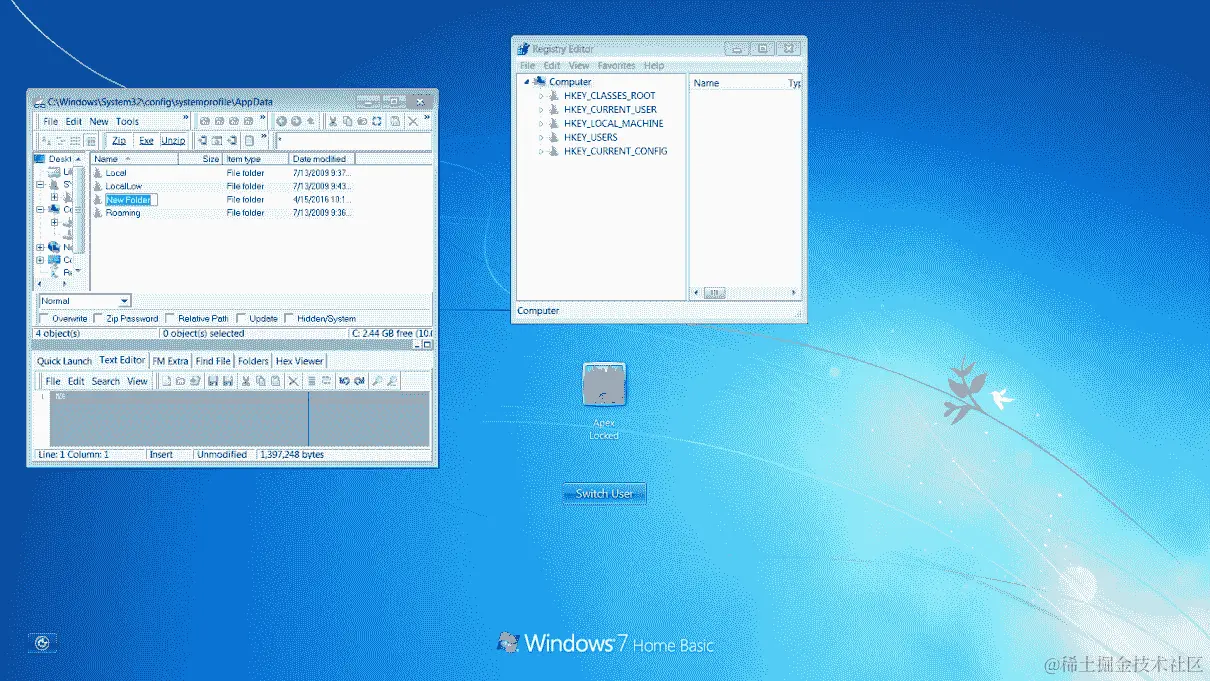Image resolution: width=1210 pixels, height=681 pixels.
Task: Expand HKEY_CURRENT_USER in Registry Editor
Action: click(x=541, y=110)
